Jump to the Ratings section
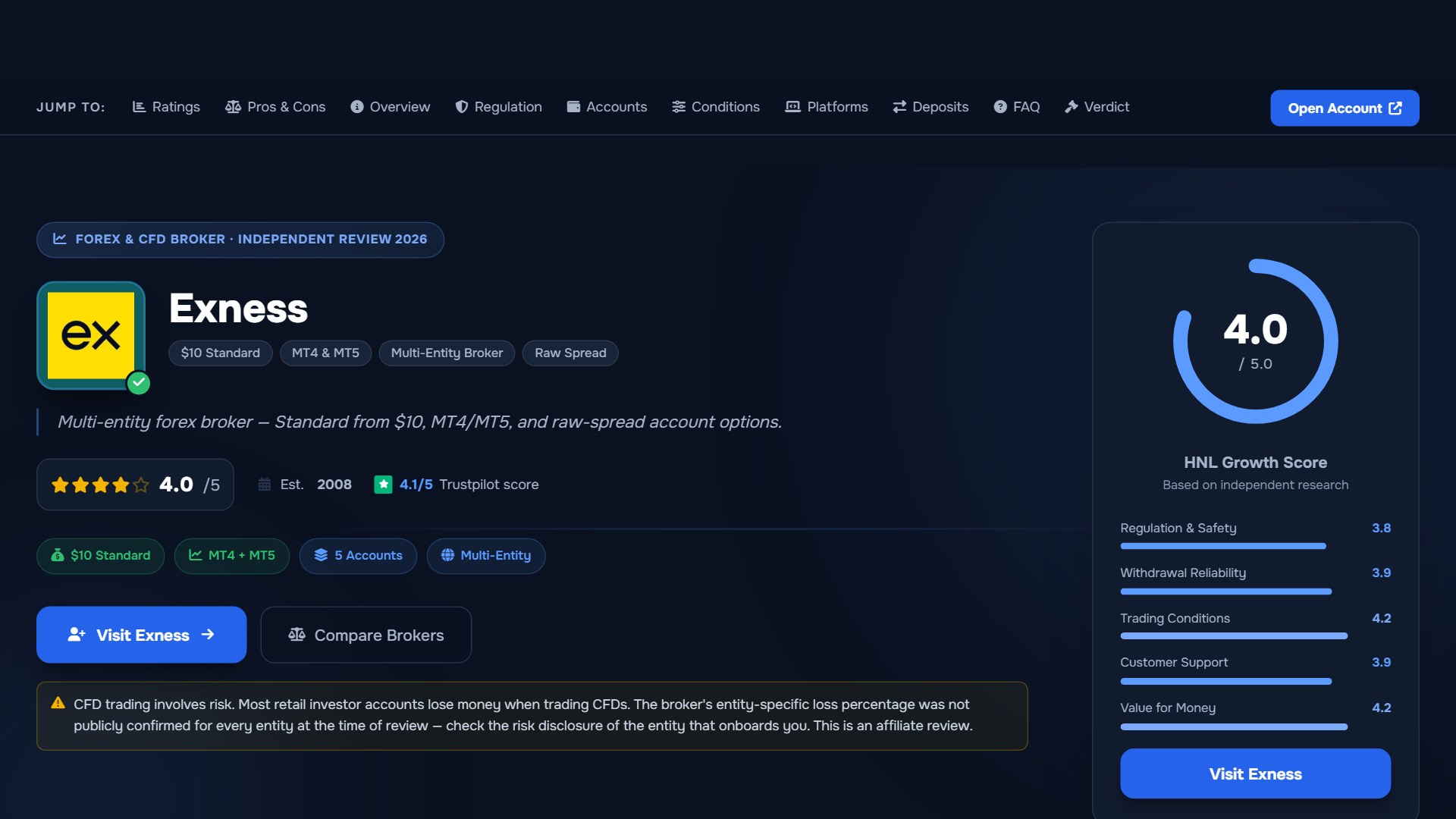 tap(166, 107)
